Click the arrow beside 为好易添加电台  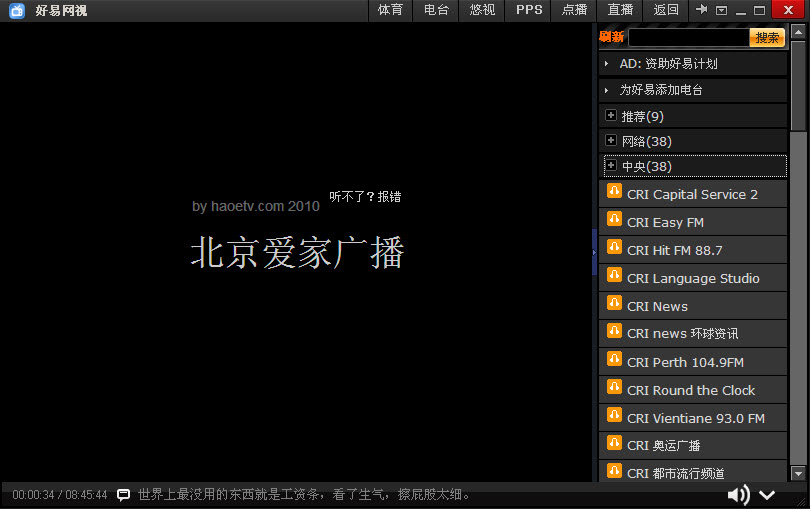point(606,90)
